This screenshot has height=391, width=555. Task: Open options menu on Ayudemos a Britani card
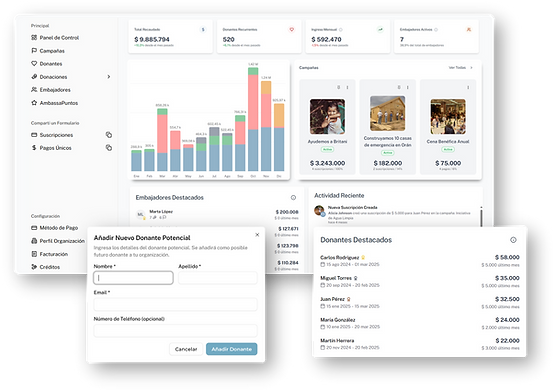(x=347, y=87)
